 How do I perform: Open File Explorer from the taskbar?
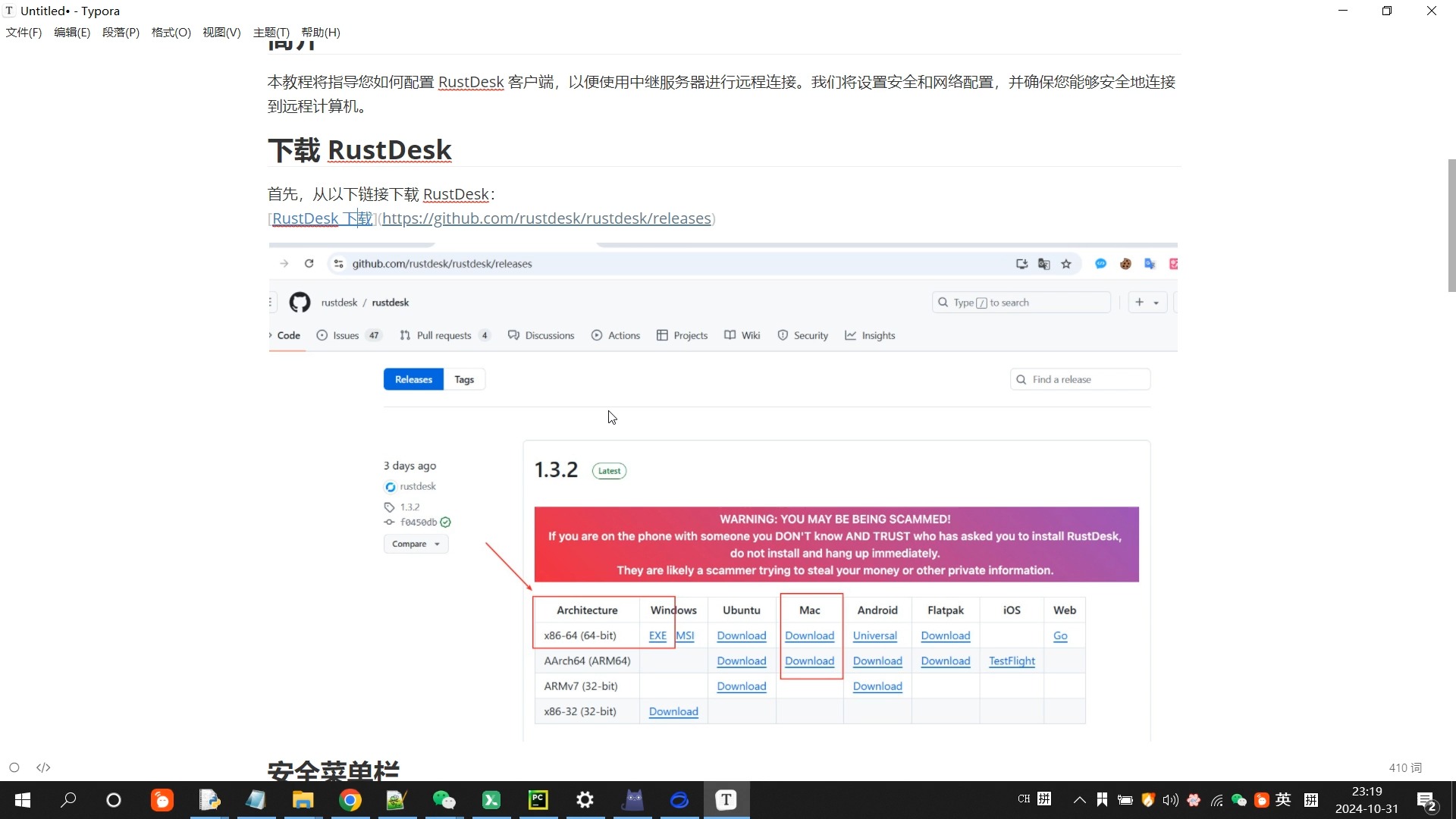coord(303,800)
